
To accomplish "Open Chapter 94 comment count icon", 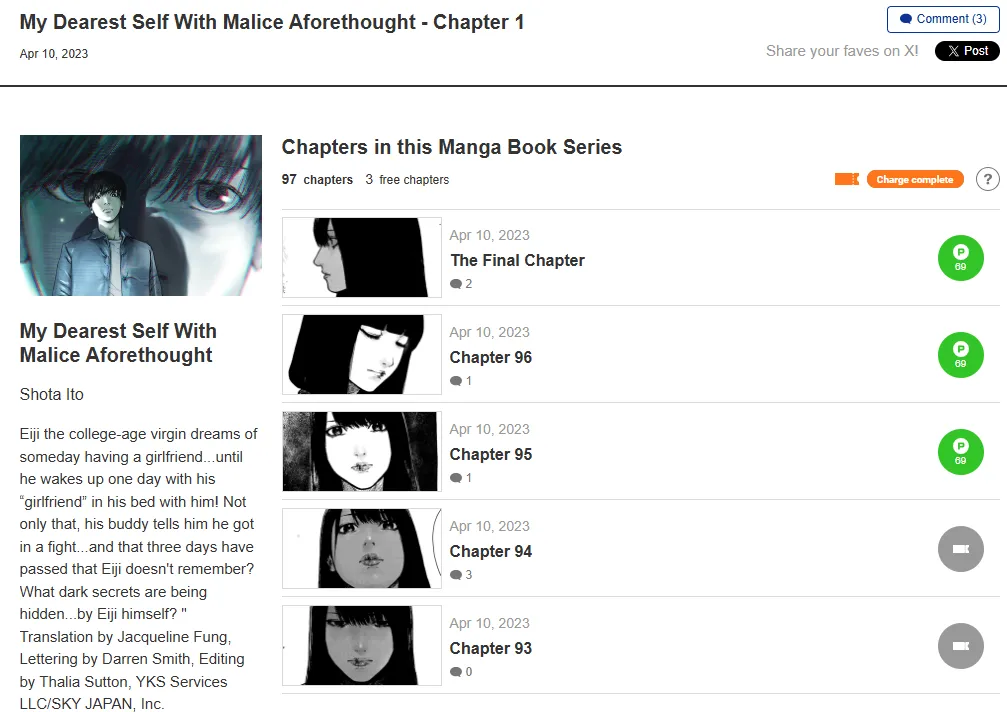I will 456,575.
